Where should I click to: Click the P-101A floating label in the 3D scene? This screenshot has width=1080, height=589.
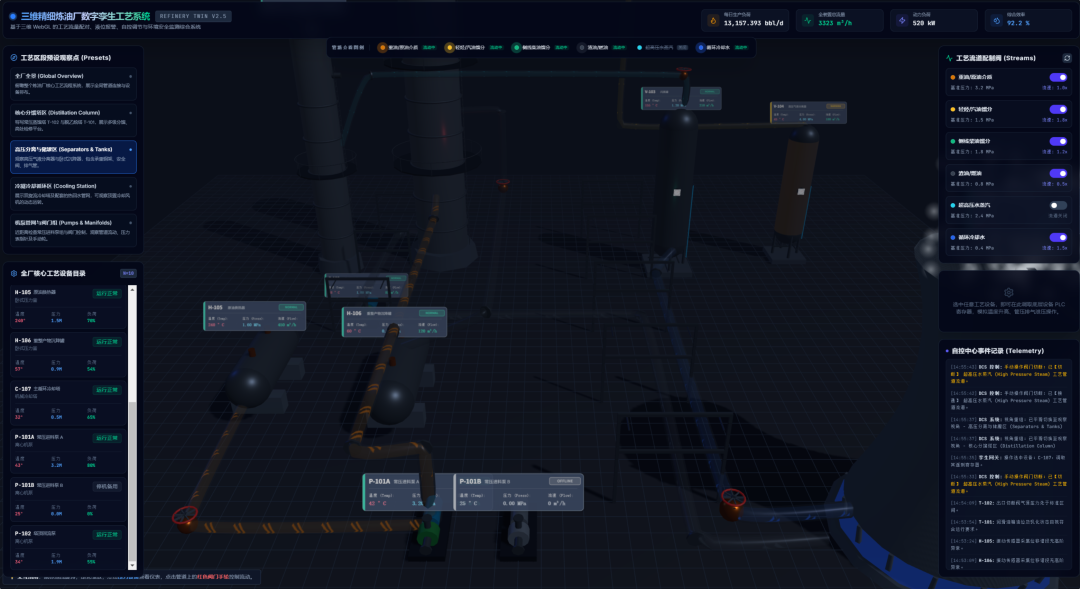point(408,492)
